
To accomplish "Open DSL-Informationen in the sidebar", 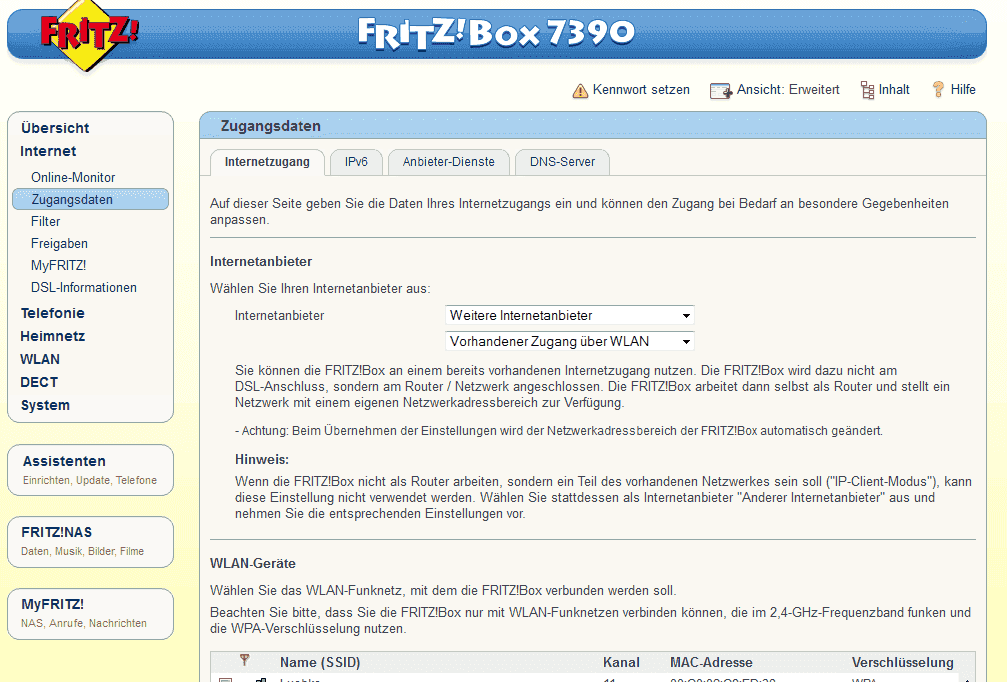I will 83,287.
